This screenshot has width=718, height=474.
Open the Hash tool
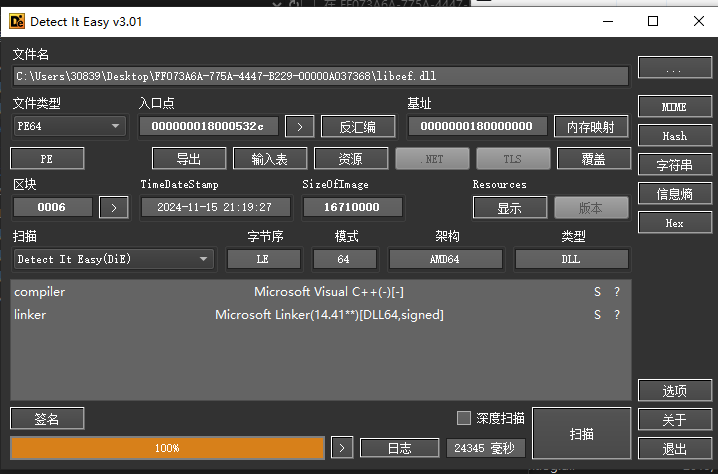[x=674, y=136]
